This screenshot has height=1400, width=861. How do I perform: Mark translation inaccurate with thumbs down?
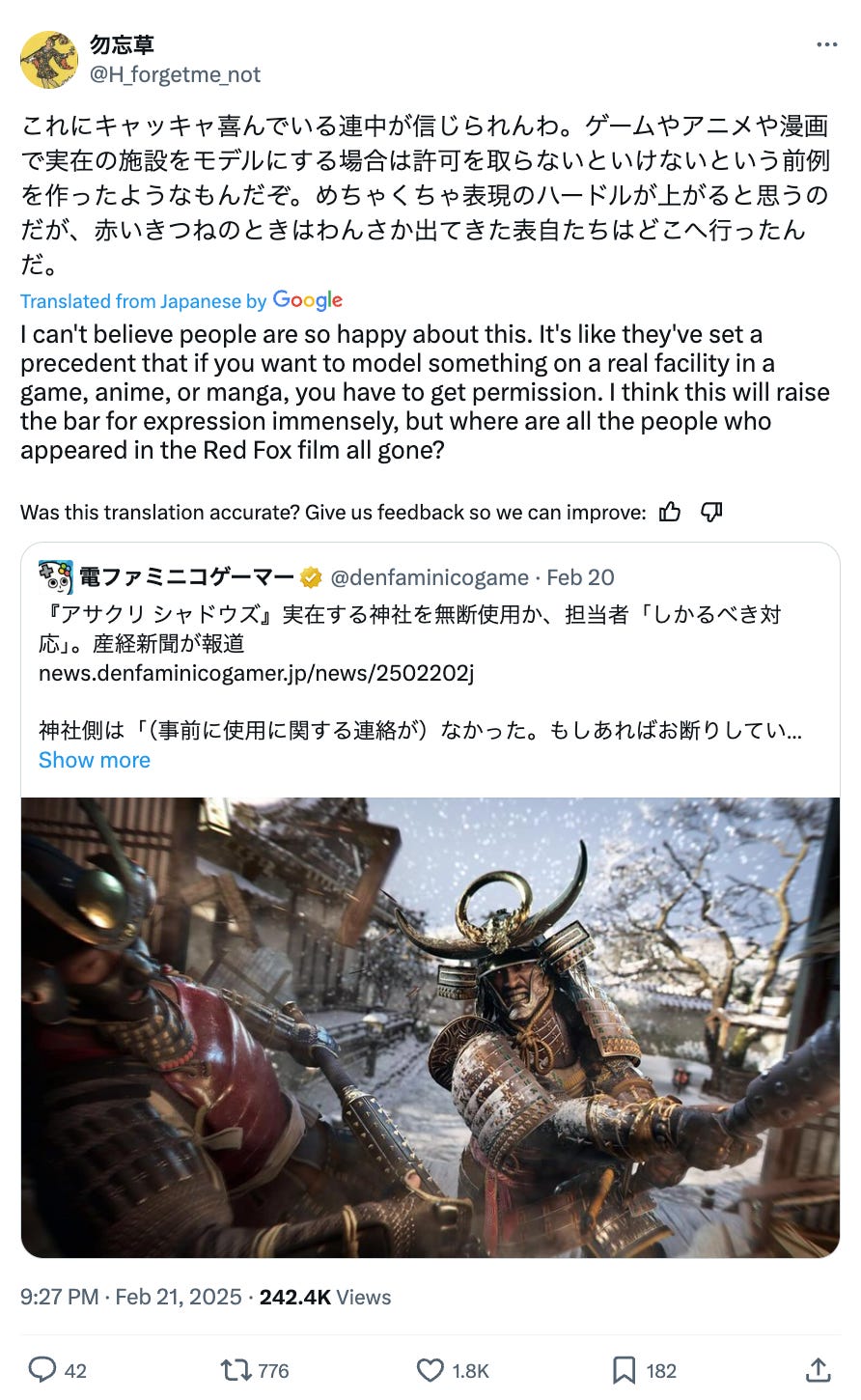711,512
